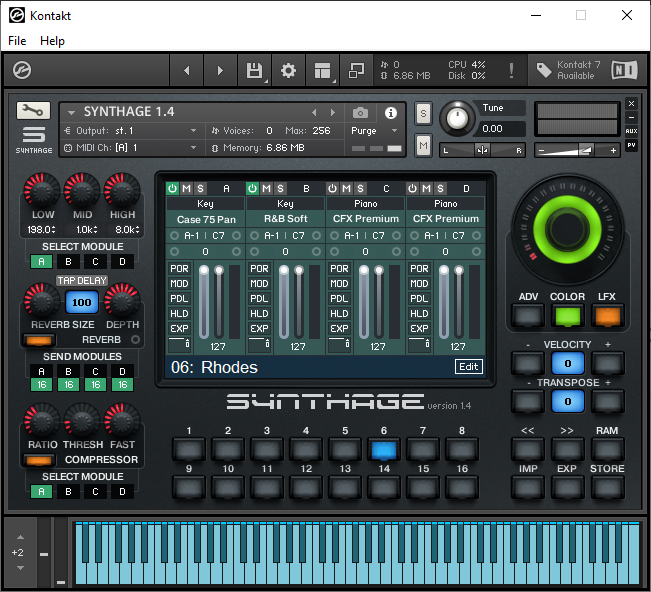The height and width of the screenshot is (592, 651).
Task: Load the previous SYNTHAGE instrument preset arrow
Action: point(314,112)
